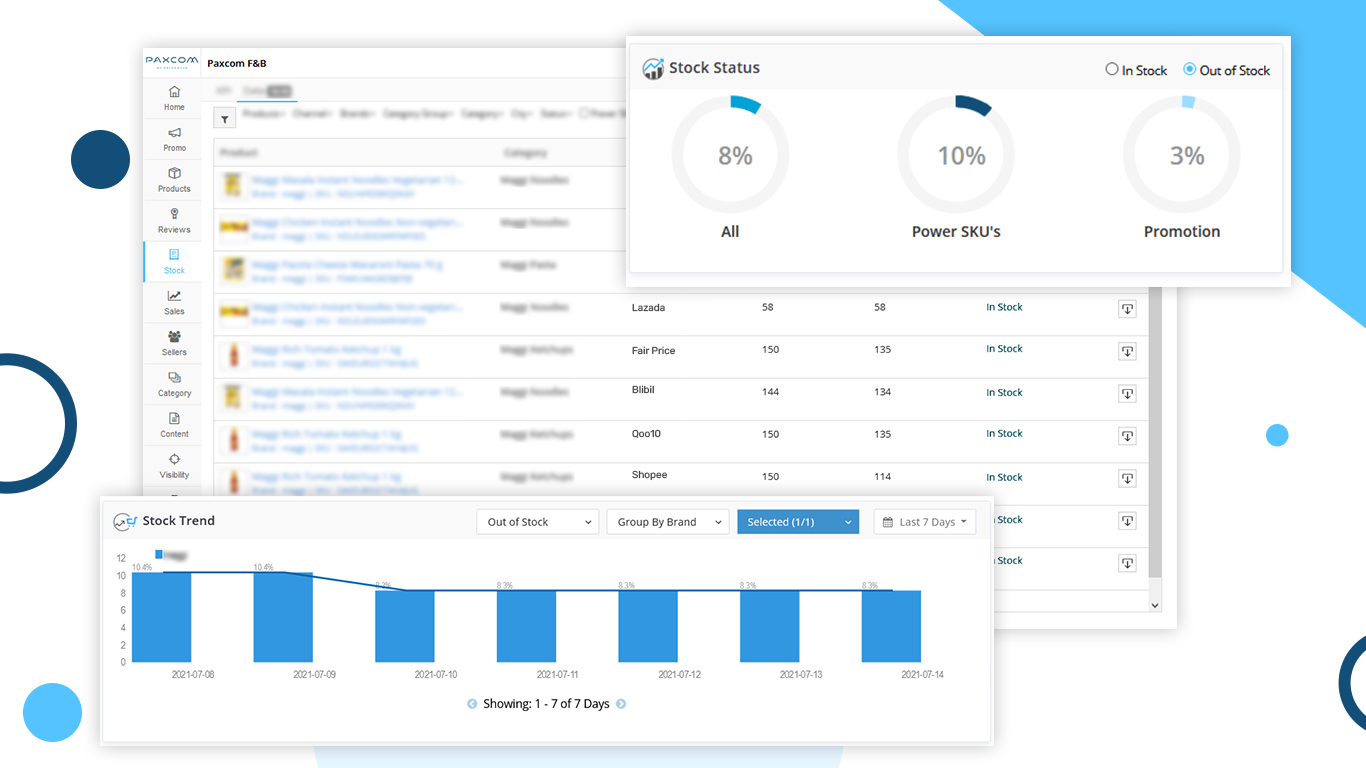The width and height of the screenshot is (1366, 768).
Task: Go to next page of days
Action: (621, 704)
